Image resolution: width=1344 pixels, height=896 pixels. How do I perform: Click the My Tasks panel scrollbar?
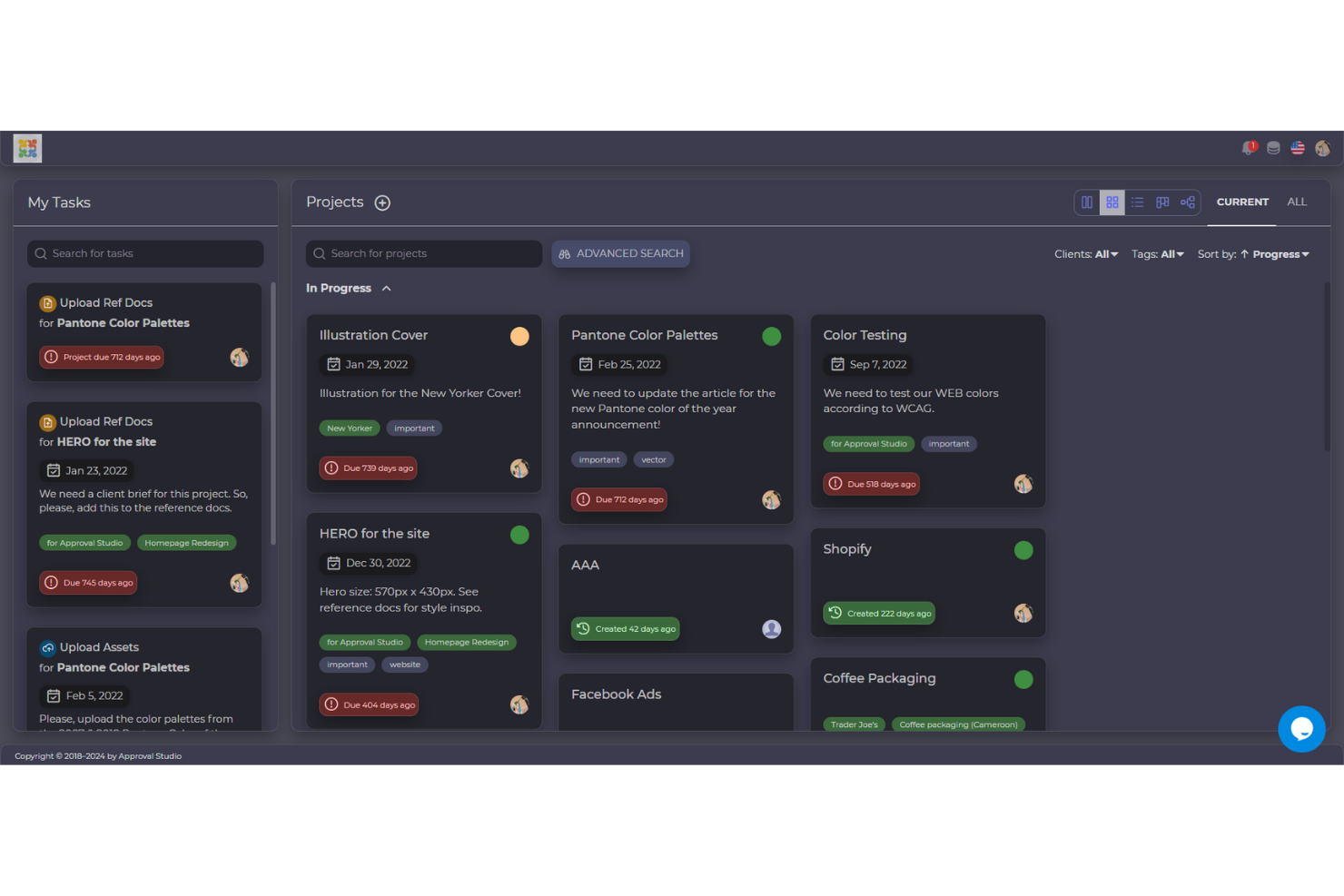[x=273, y=414]
